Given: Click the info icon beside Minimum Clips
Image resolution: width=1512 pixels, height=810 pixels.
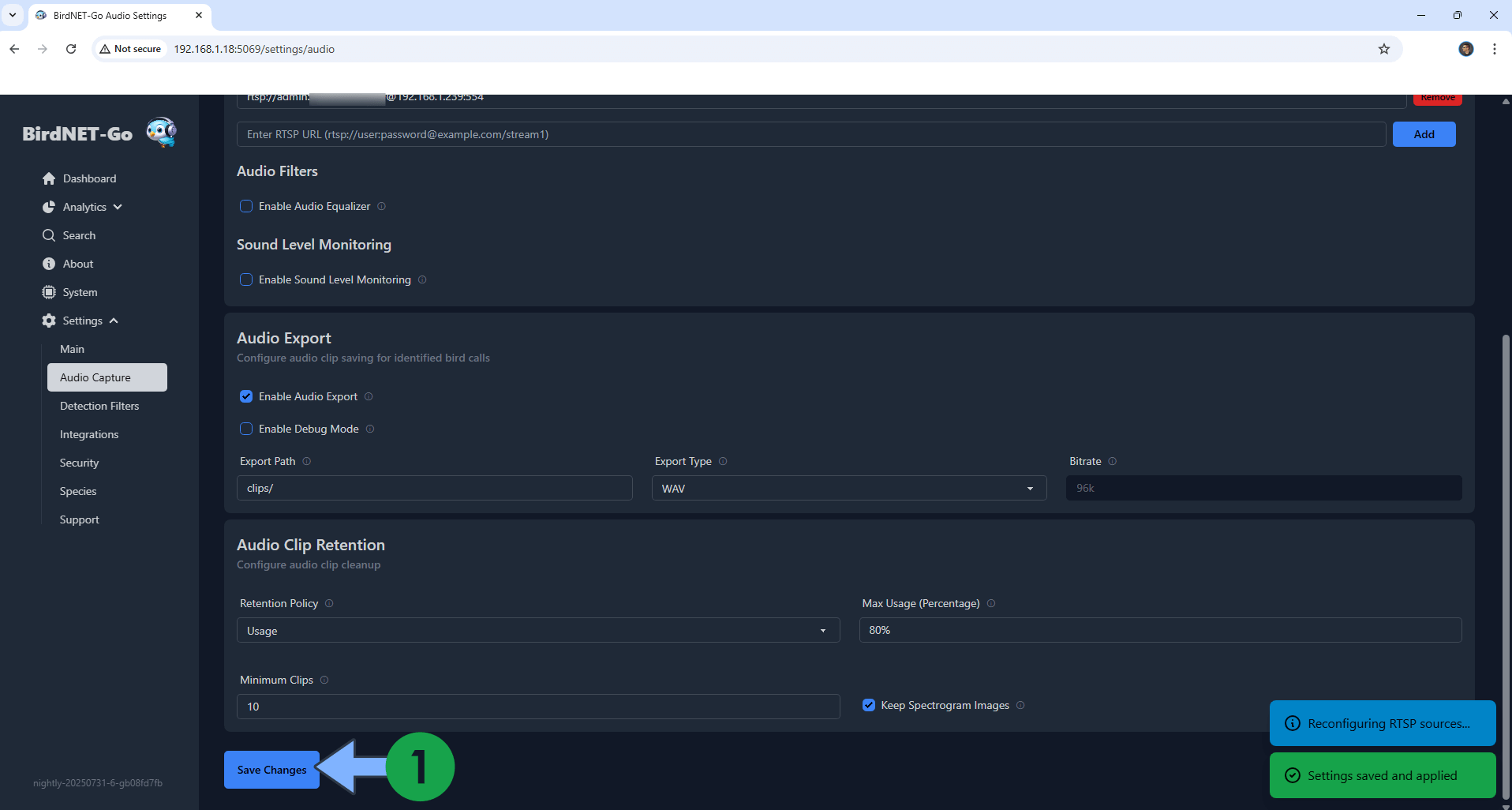Looking at the screenshot, I should (x=324, y=680).
